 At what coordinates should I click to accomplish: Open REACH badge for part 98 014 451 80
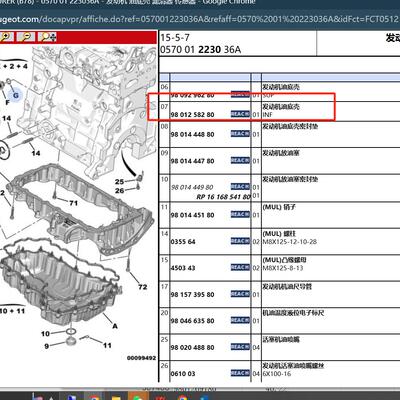(x=240, y=215)
